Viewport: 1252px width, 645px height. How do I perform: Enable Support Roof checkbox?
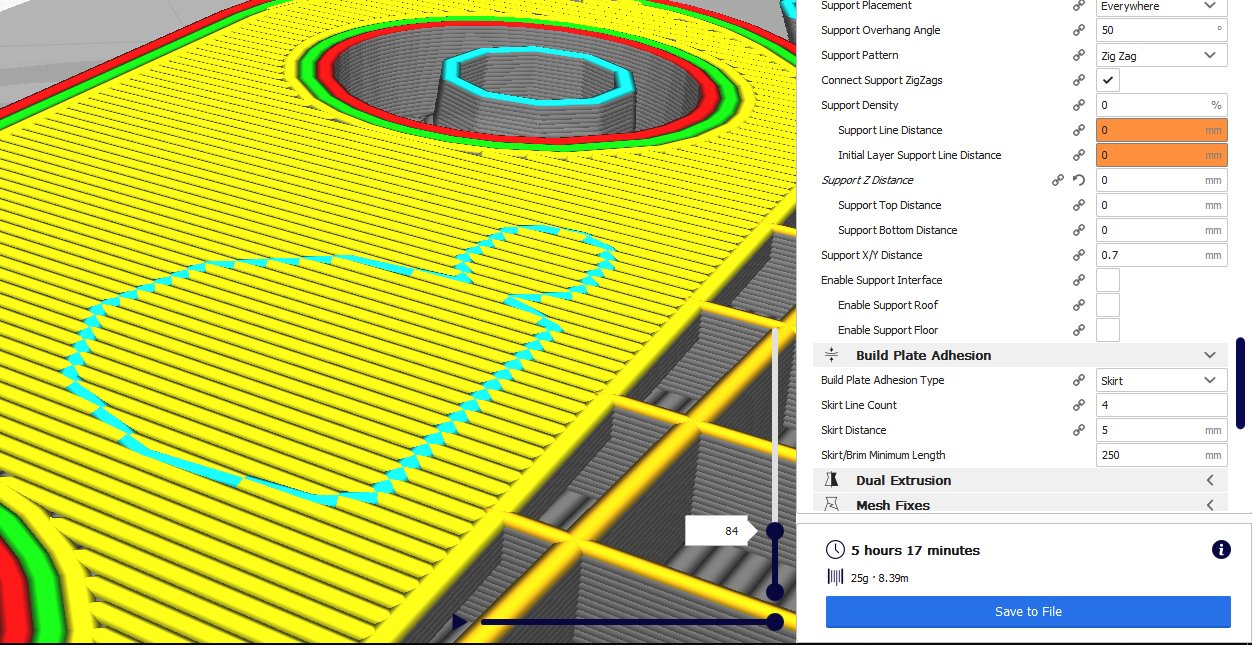coord(1108,305)
